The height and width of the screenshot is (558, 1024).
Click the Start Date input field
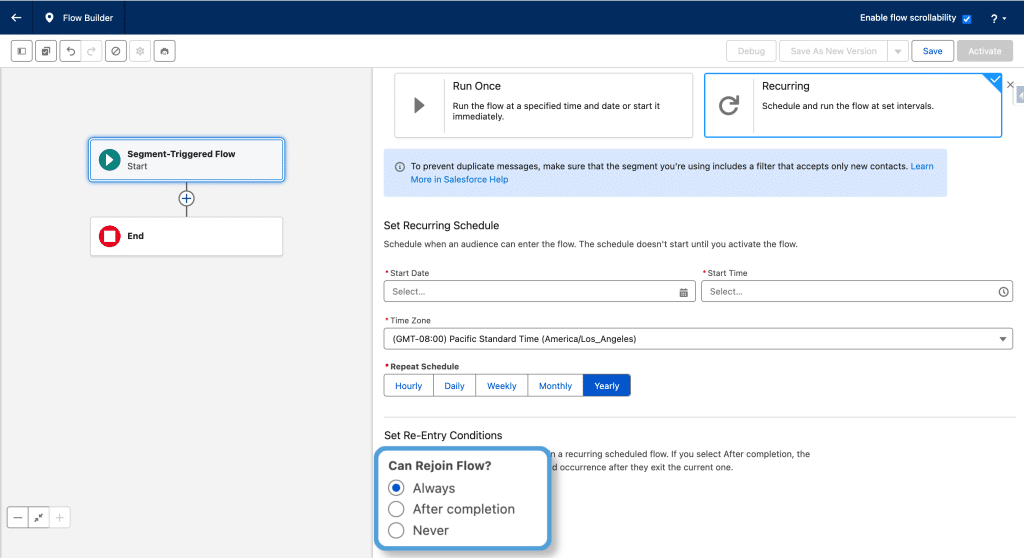click(532, 292)
